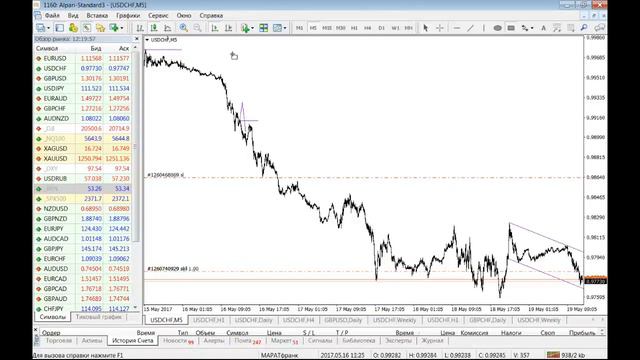
Task: Open the Журнал terminal tab
Action: coord(432,340)
